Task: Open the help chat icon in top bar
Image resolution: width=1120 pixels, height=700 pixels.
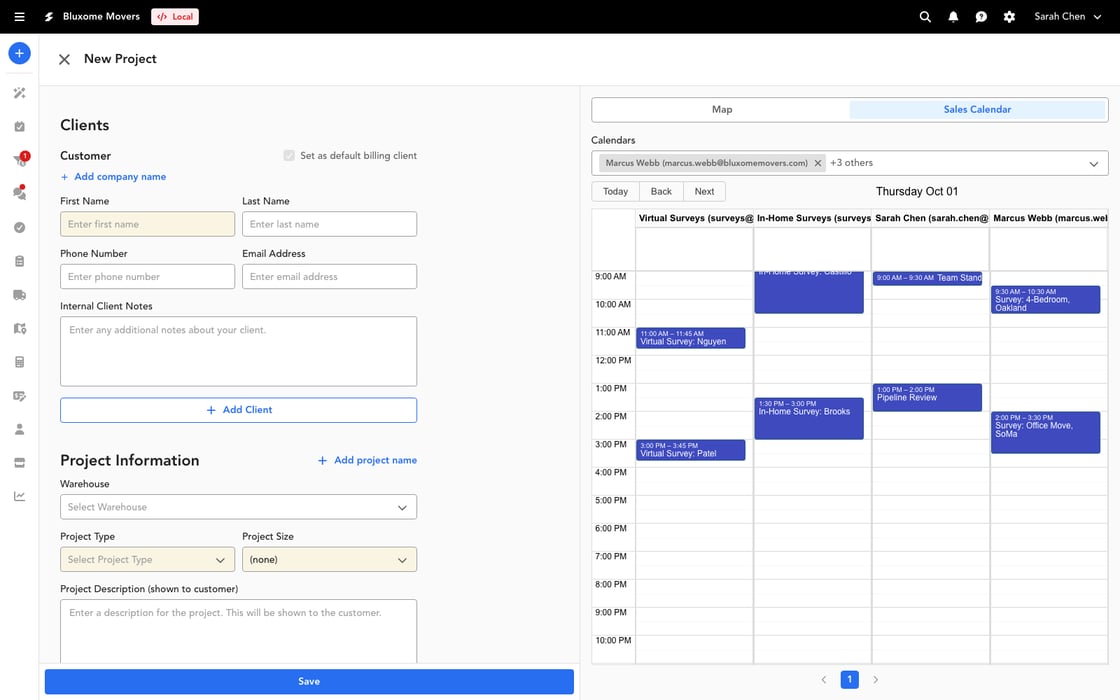Action: coord(981,16)
